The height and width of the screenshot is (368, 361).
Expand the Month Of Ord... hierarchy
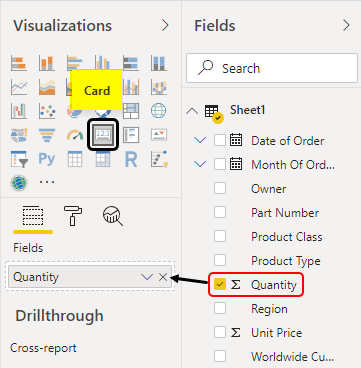(x=200, y=164)
